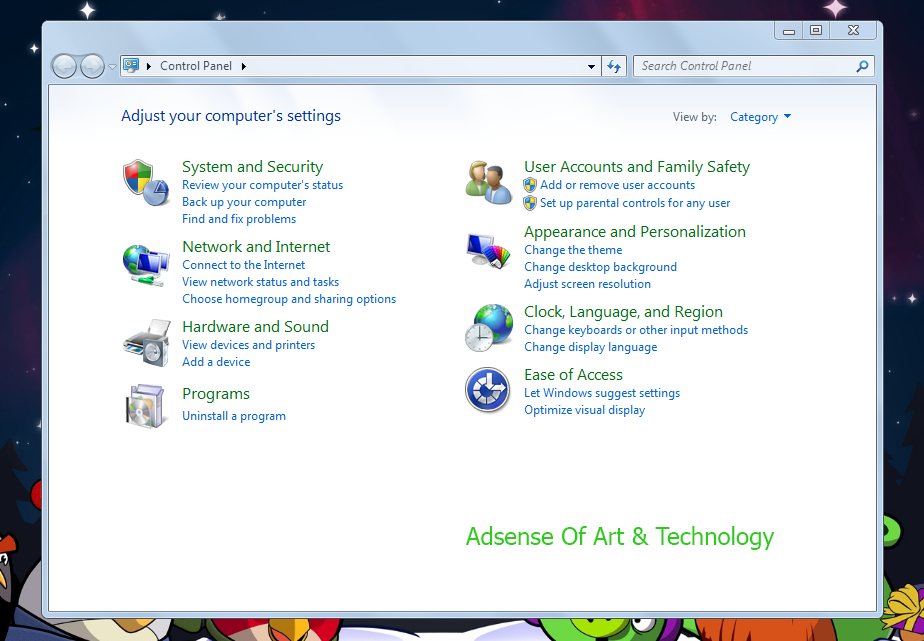Expand the arrow before Control Panel breadcrumb
The height and width of the screenshot is (641, 924).
point(148,66)
